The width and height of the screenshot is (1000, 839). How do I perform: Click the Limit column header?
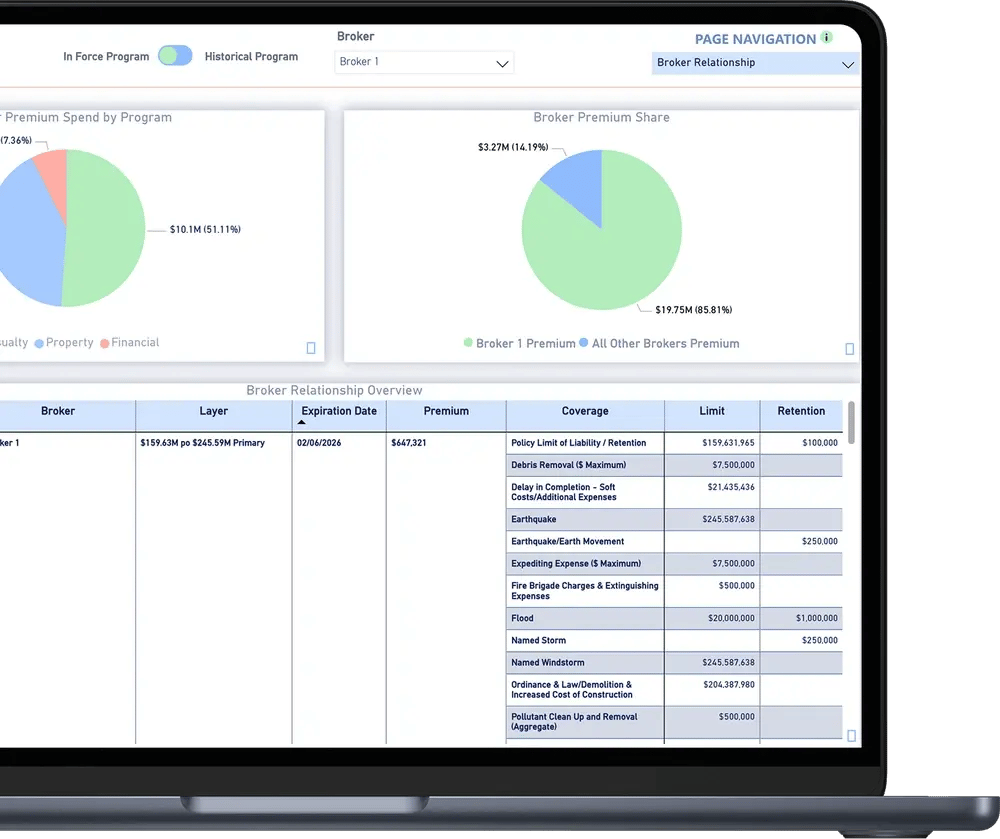[x=712, y=411]
